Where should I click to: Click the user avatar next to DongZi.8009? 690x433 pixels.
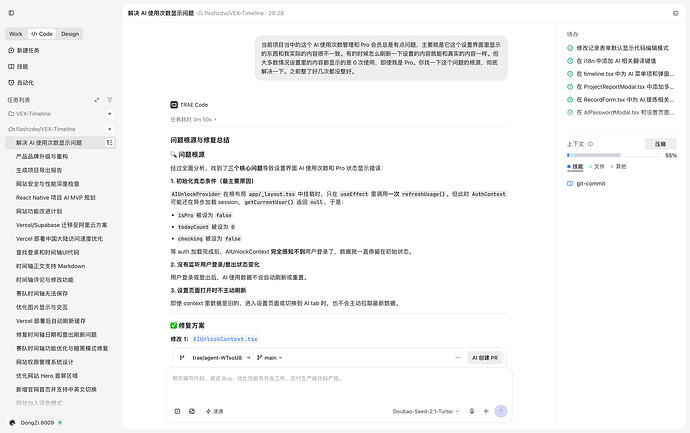[12, 422]
